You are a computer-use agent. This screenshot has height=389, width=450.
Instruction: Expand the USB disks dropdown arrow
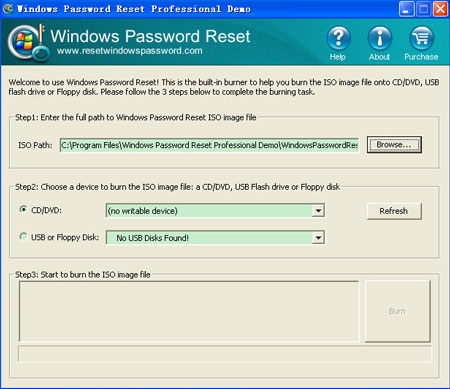click(x=318, y=238)
